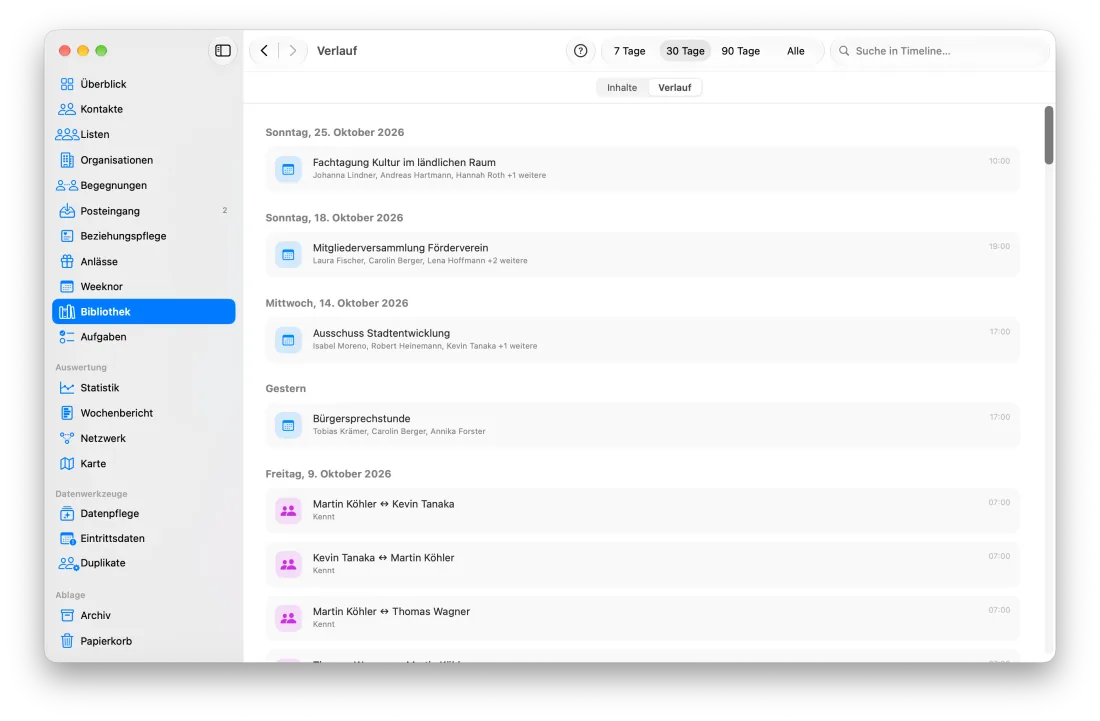Filter timeline to 7 Tage
The image size is (1100, 721).
pyautogui.click(x=629, y=51)
